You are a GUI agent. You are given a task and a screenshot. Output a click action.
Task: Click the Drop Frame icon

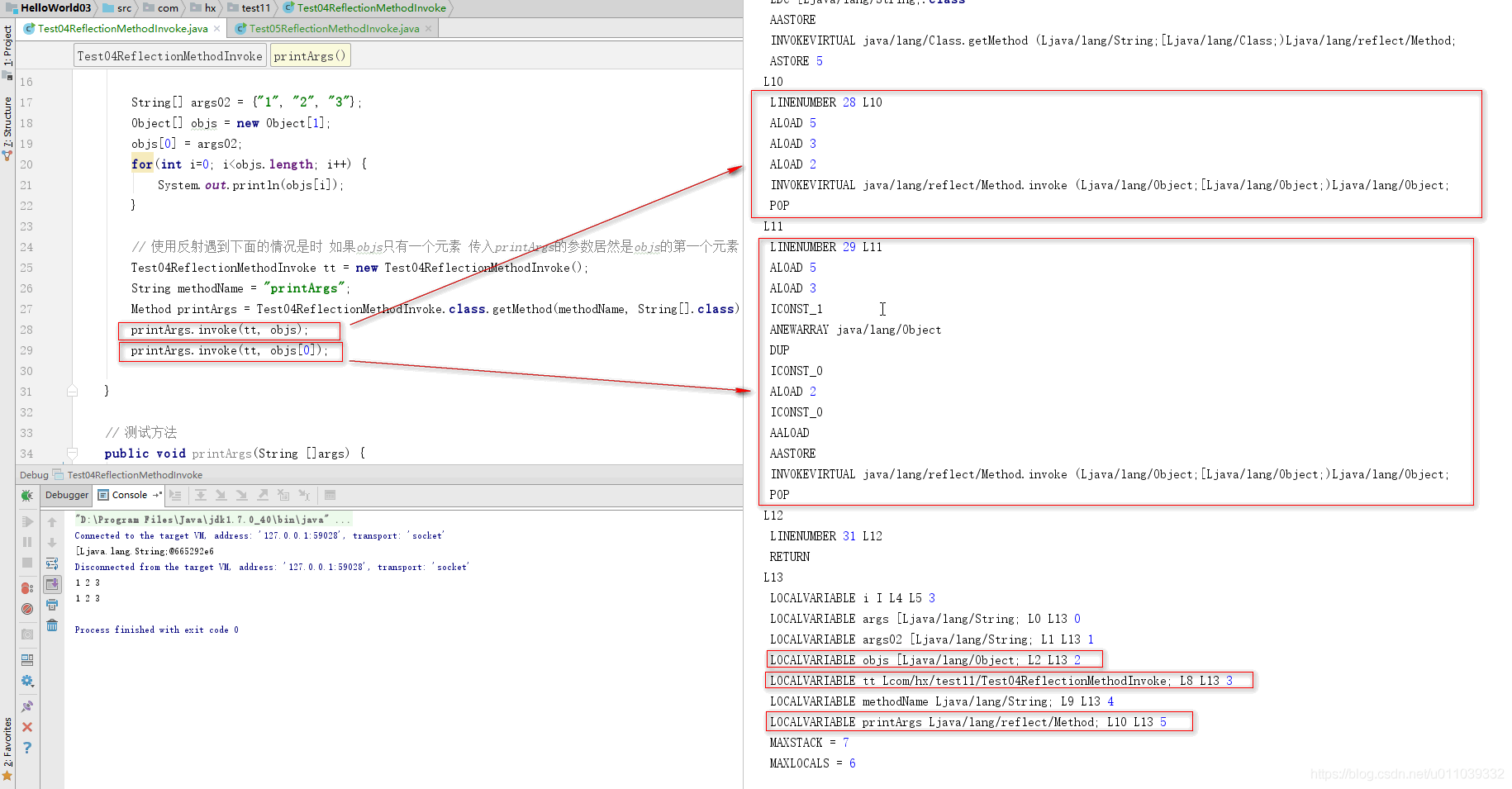(283, 495)
